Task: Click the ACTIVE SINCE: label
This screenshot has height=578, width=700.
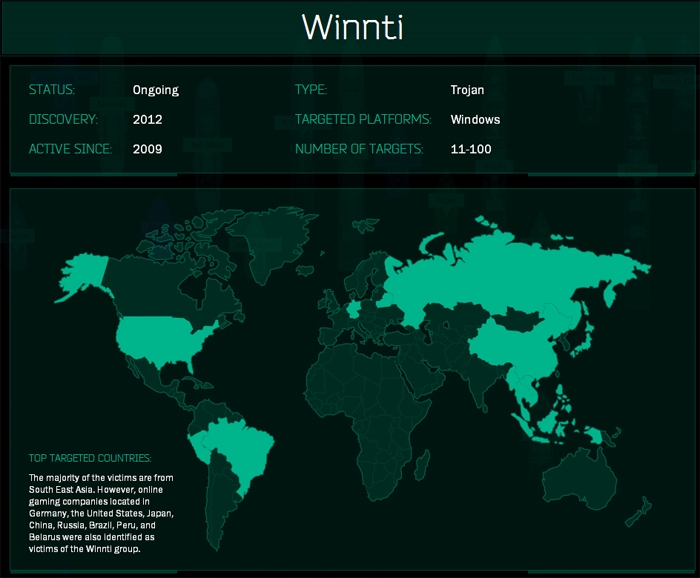Action: pyautogui.click(x=70, y=149)
